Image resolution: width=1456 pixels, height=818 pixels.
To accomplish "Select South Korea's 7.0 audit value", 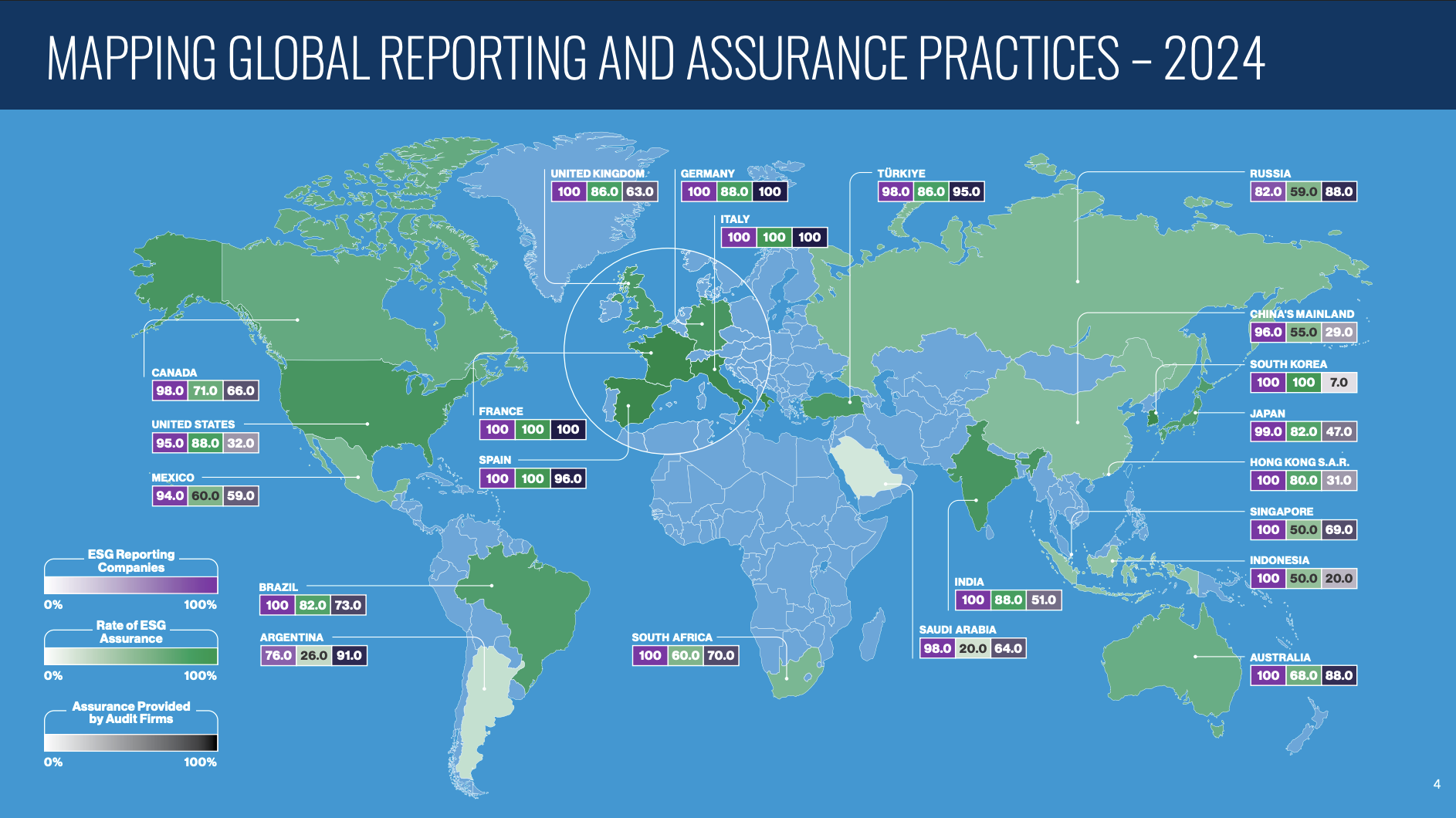I will [x=1339, y=382].
